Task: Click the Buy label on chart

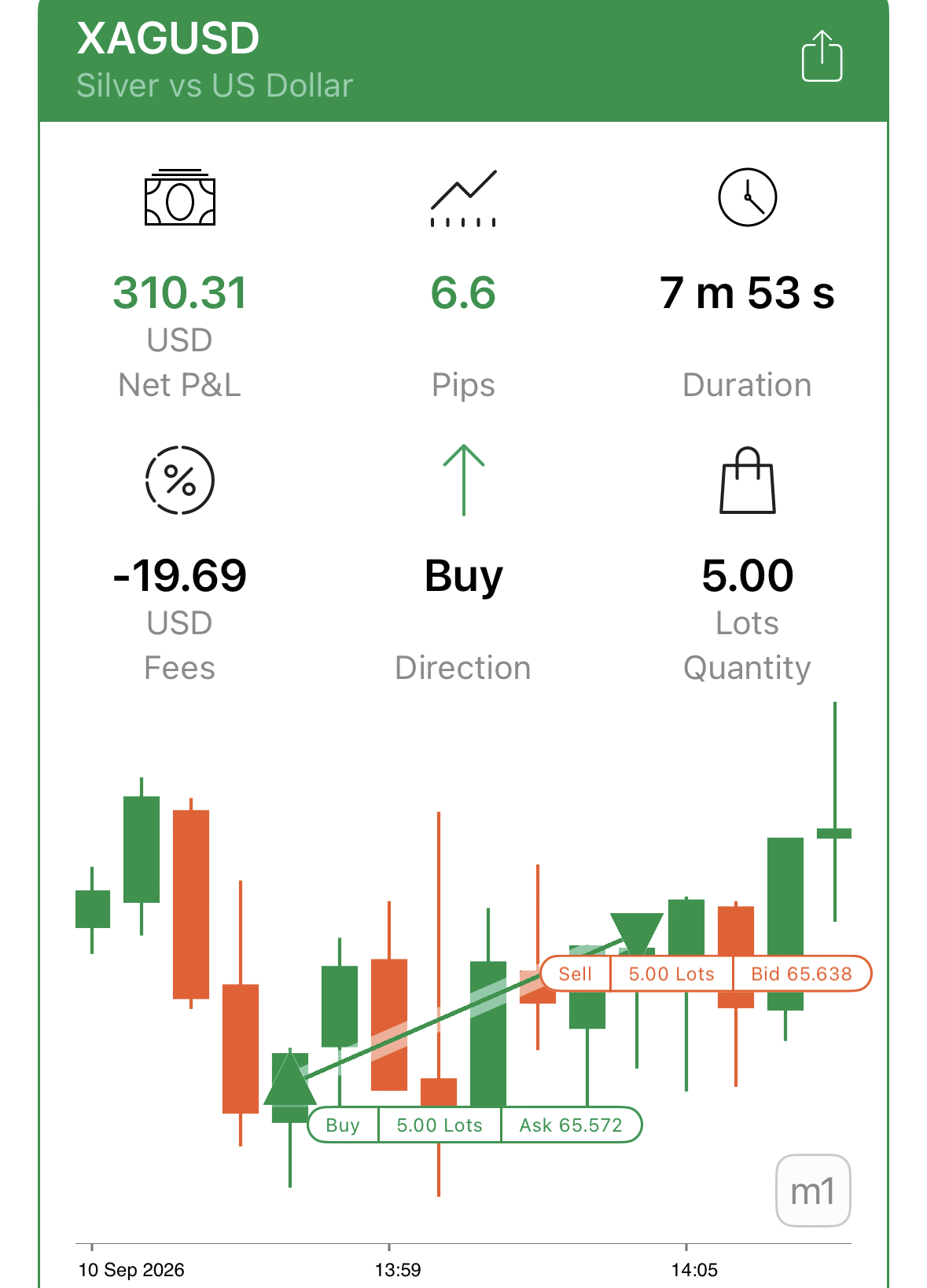Action: click(x=343, y=1125)
